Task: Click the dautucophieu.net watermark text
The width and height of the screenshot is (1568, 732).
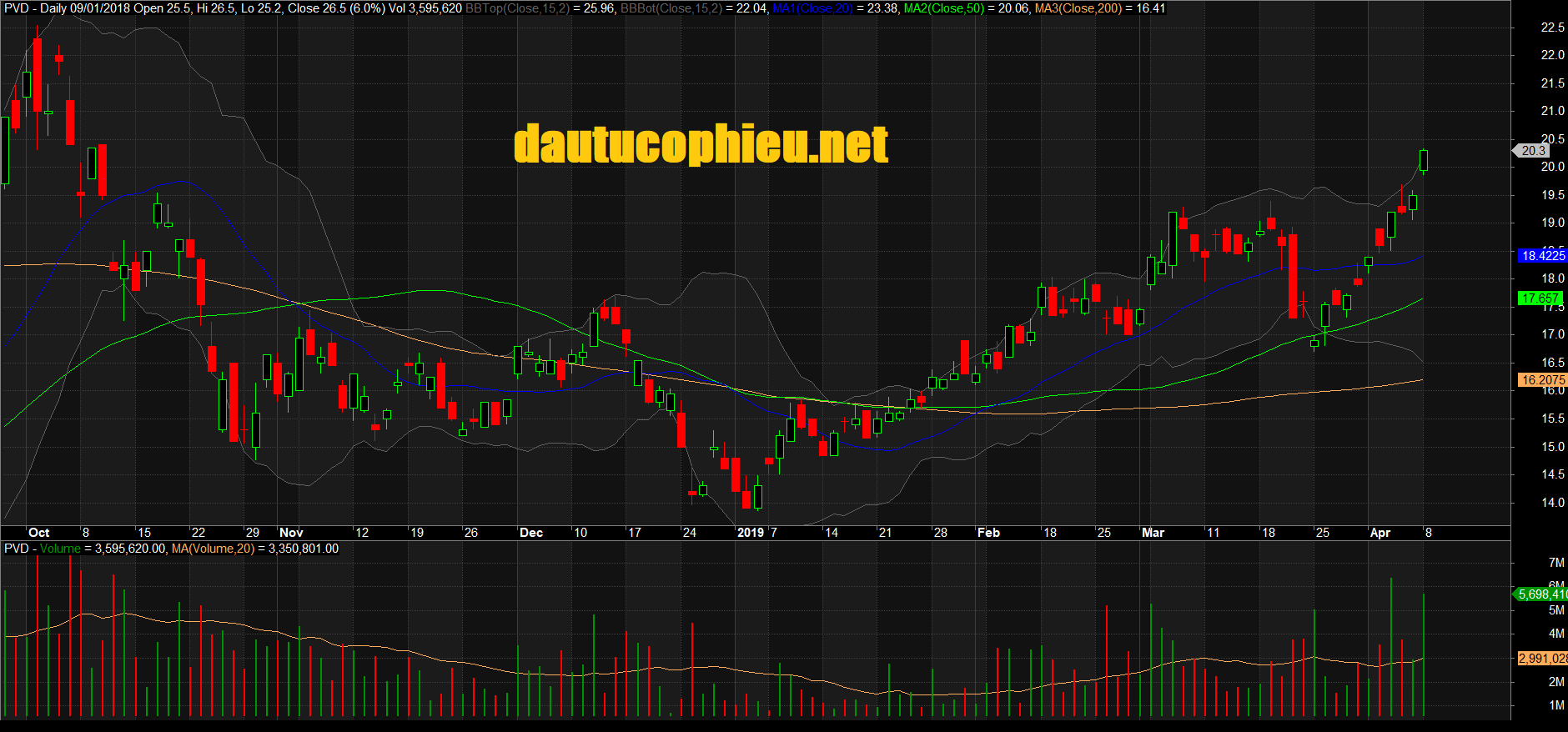Action: click(x=701, y=144)
